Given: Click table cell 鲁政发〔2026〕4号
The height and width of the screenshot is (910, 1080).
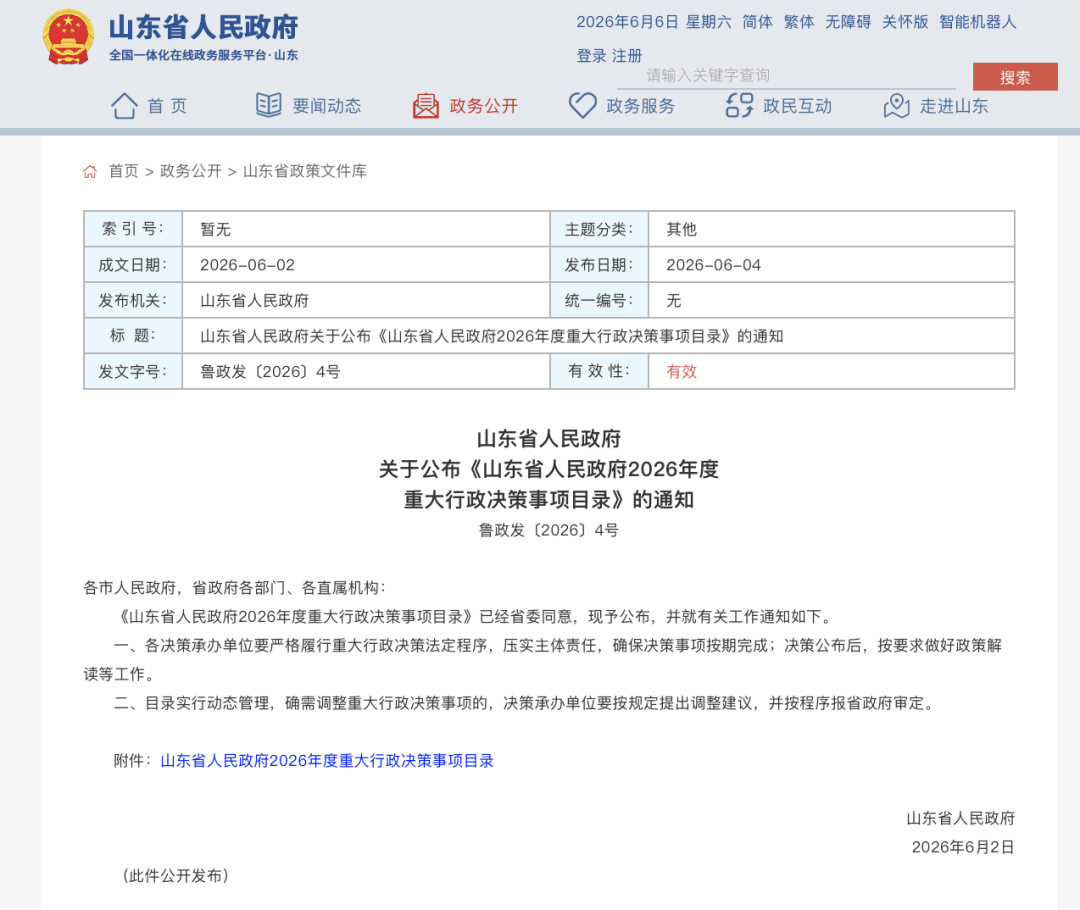Looking at the screenshot, I should [270, 372].
